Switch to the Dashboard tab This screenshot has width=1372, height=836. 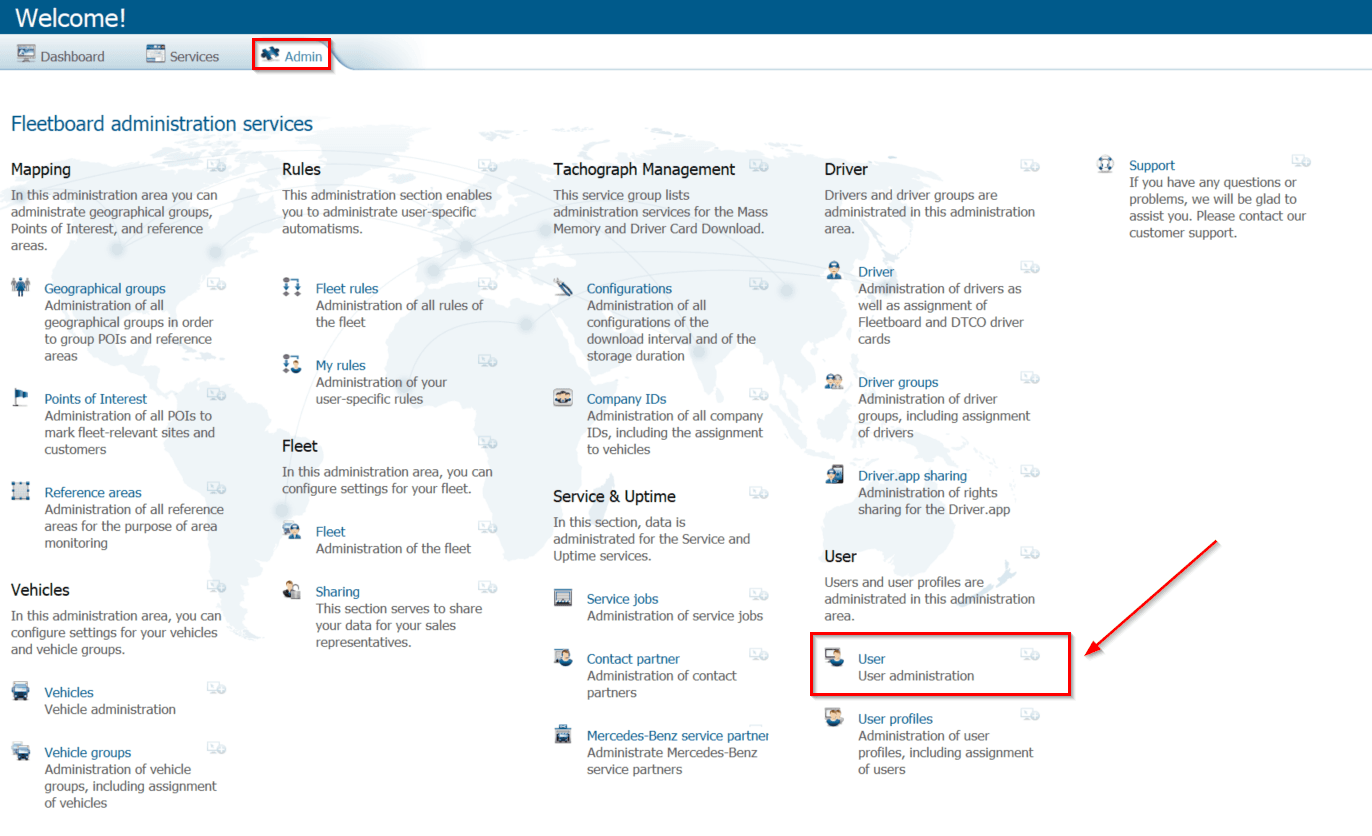tap(61, 56)
